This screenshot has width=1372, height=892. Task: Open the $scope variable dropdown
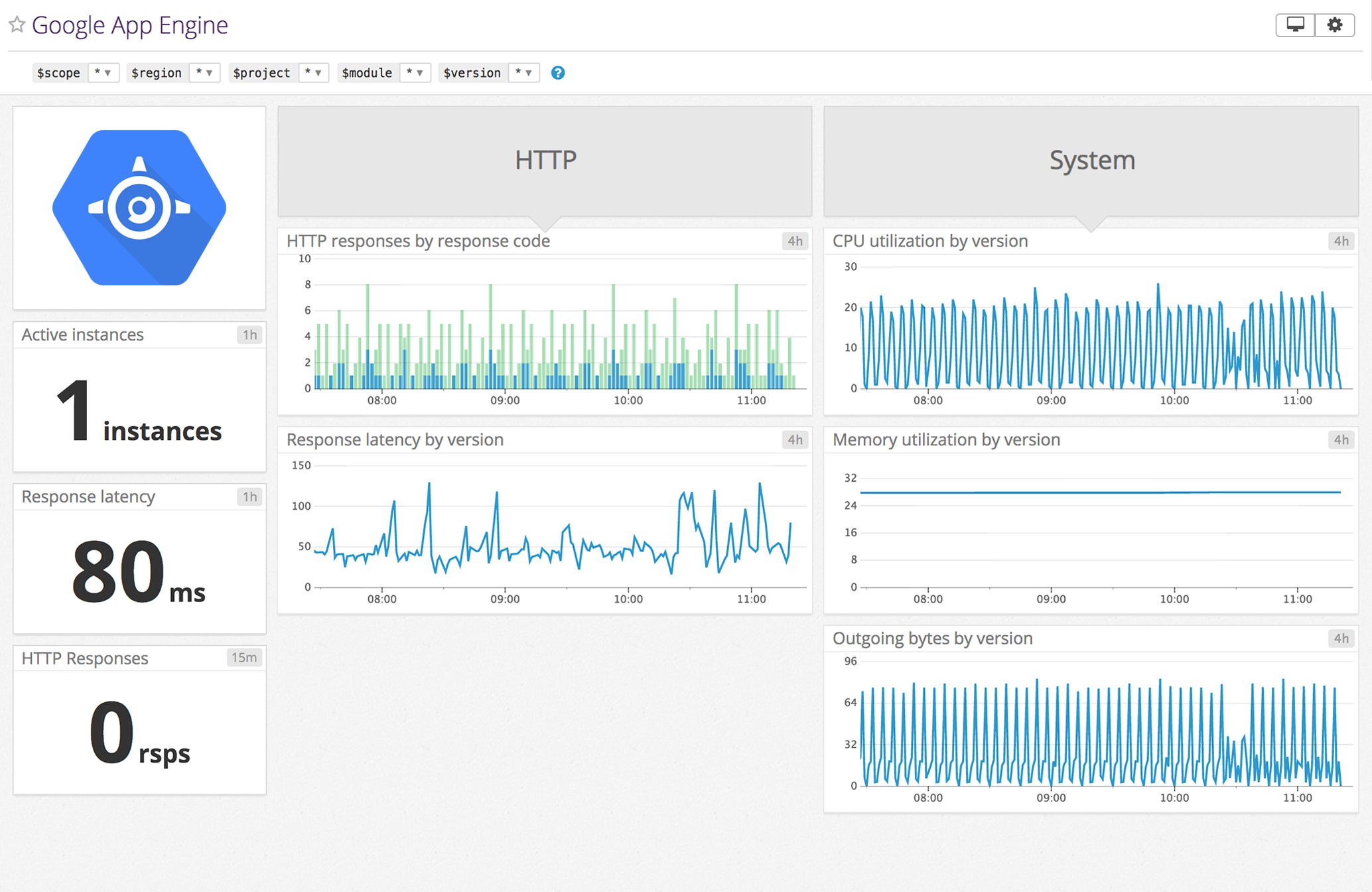point(103,73)
